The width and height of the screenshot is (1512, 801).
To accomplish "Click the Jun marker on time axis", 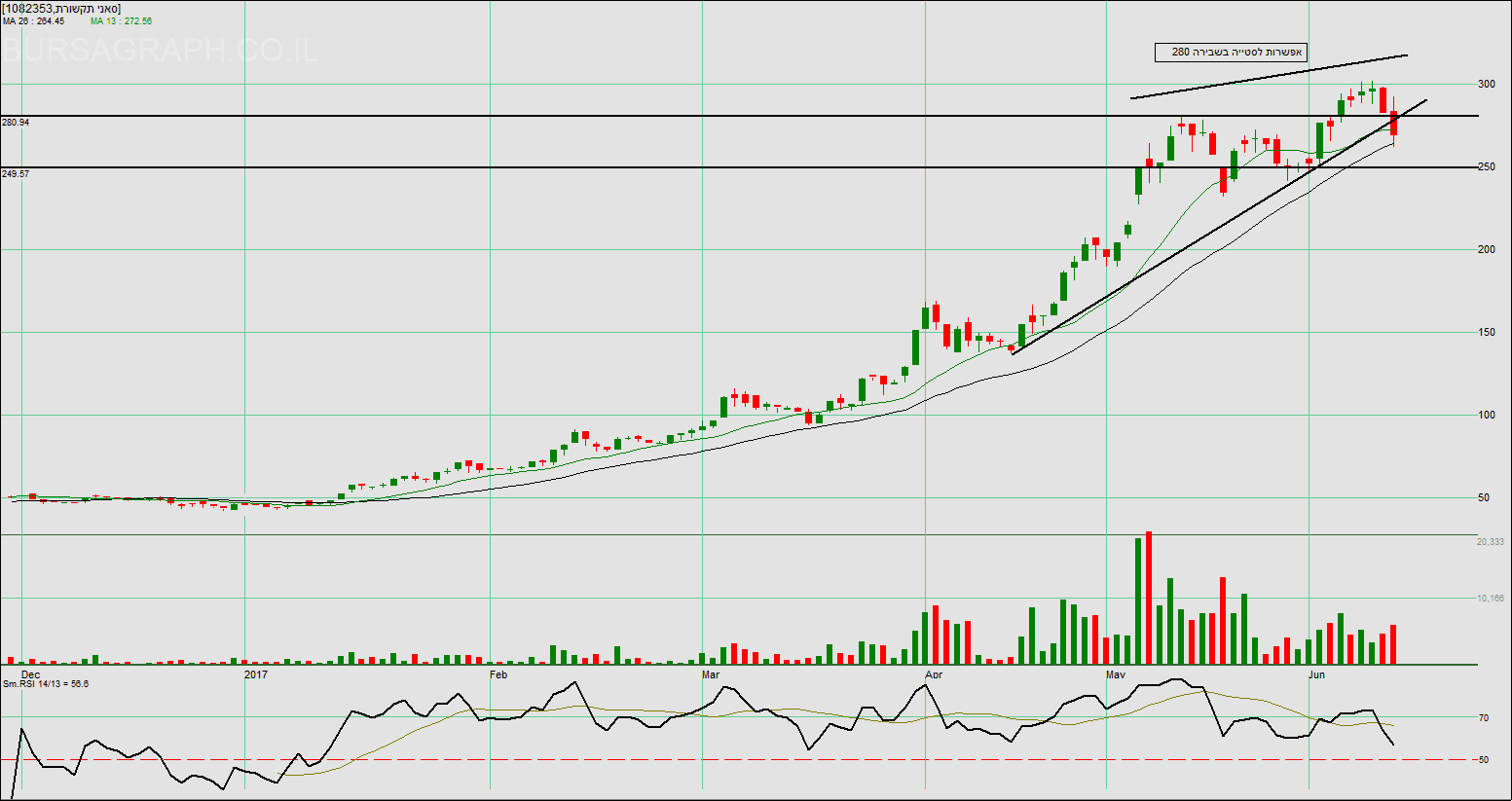I will click(x=1316, y=674).
